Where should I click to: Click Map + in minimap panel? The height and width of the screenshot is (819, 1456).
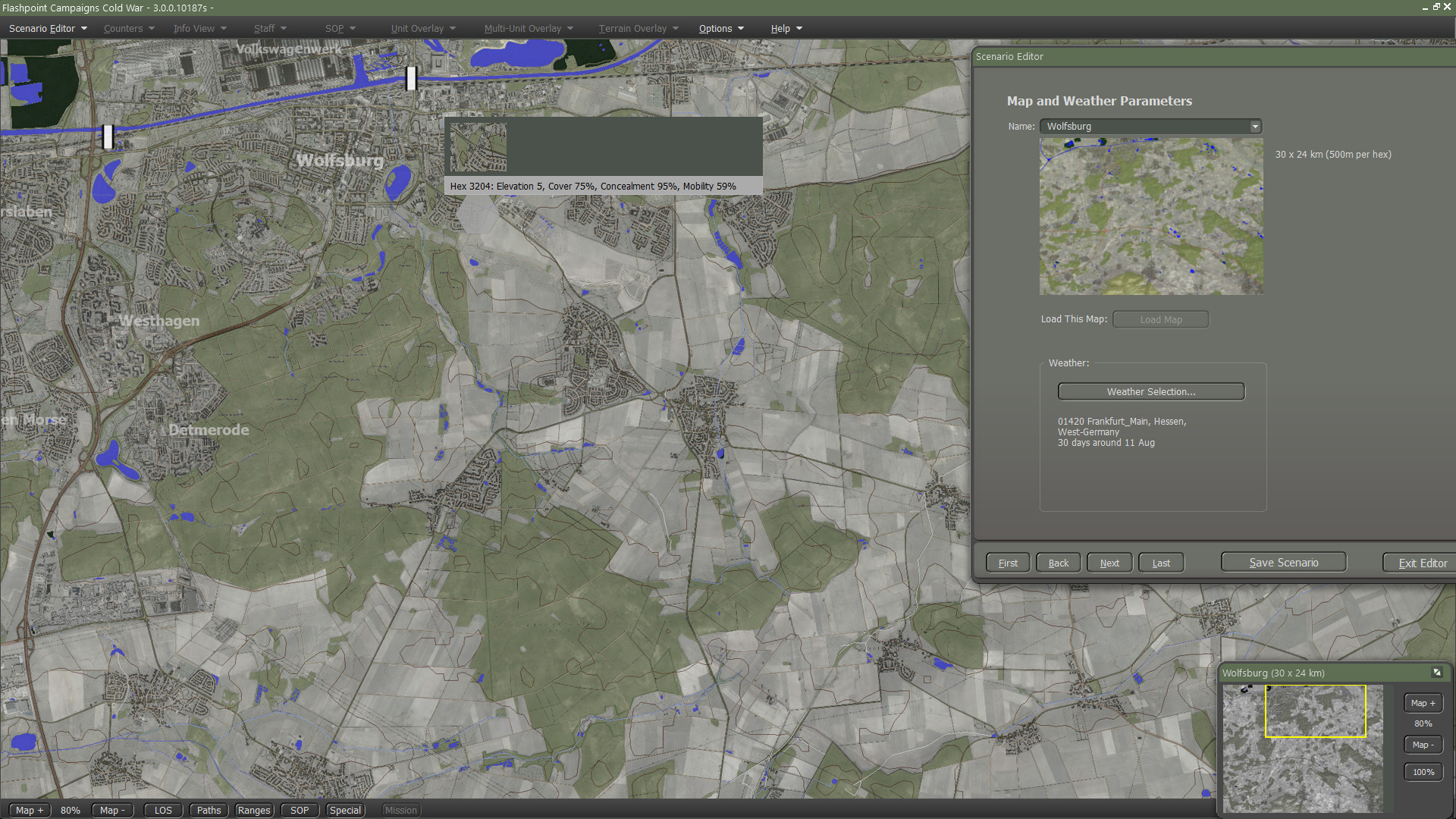[x=1423, y=703]
